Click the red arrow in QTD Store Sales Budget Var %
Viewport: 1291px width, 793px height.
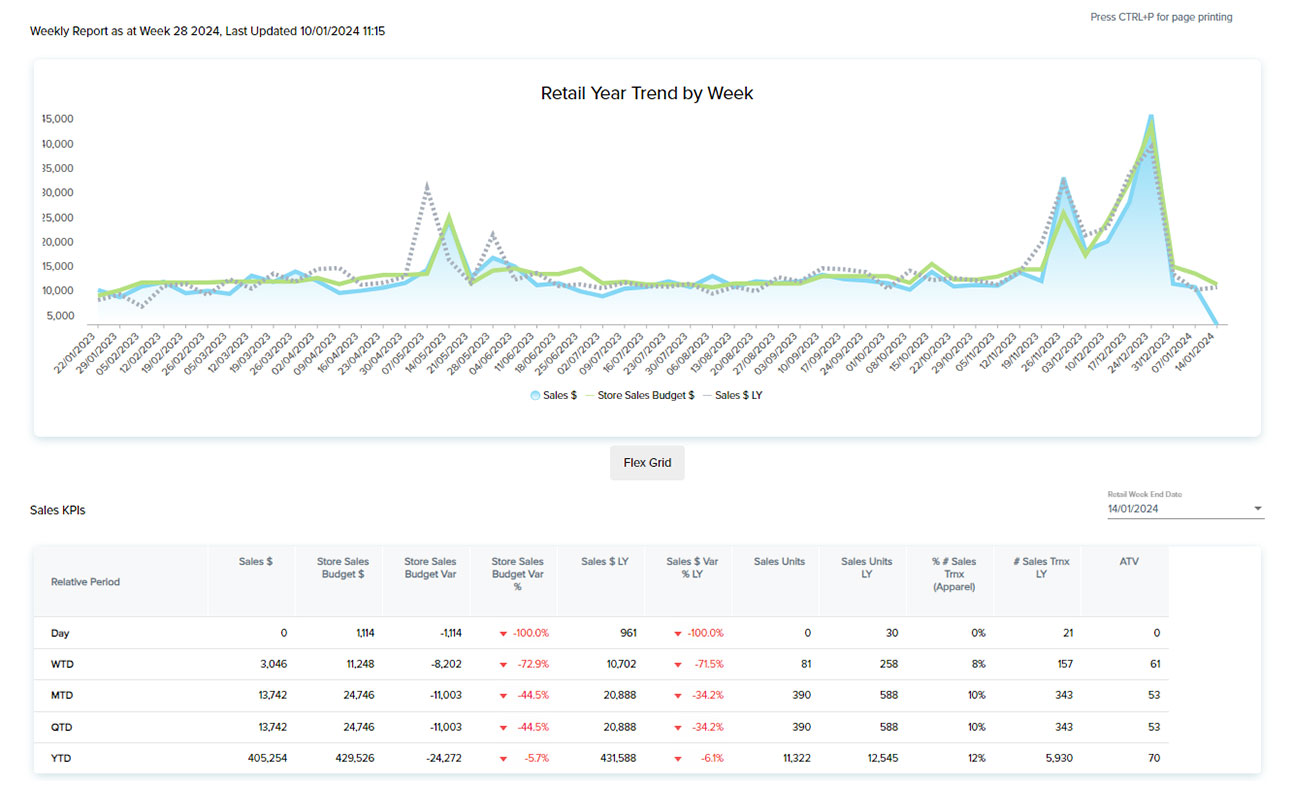click(x=503, y=728)
